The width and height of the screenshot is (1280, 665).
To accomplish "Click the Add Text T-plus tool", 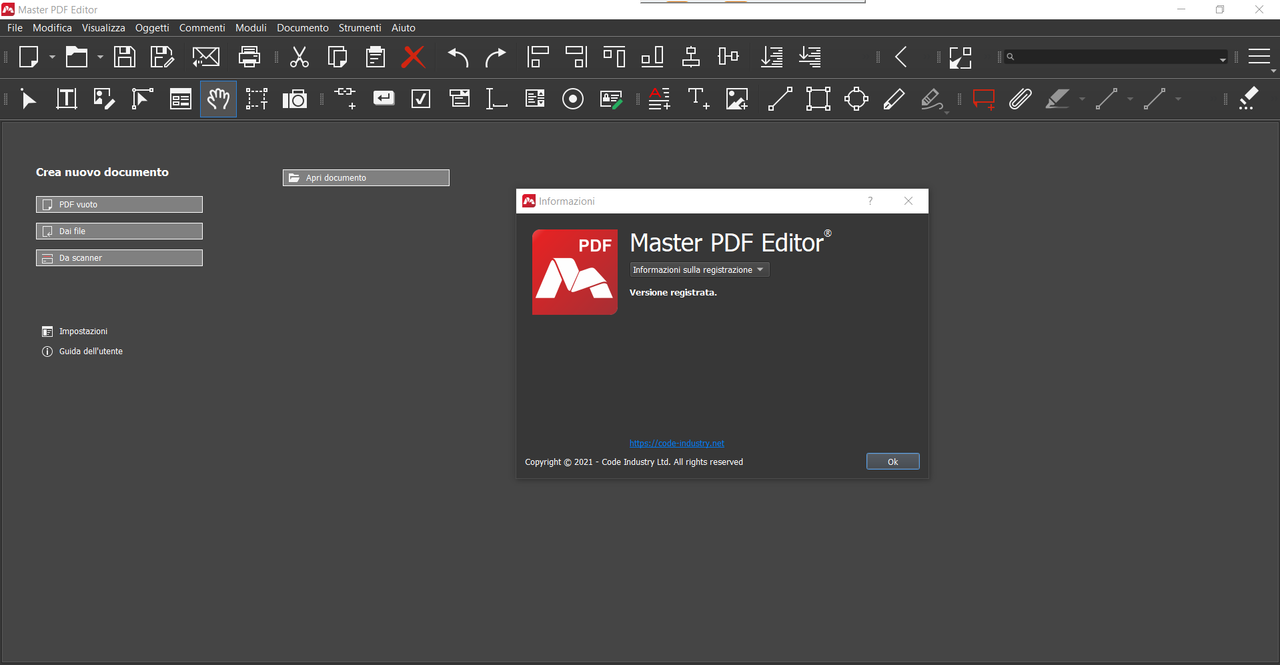I will point(699,99).
